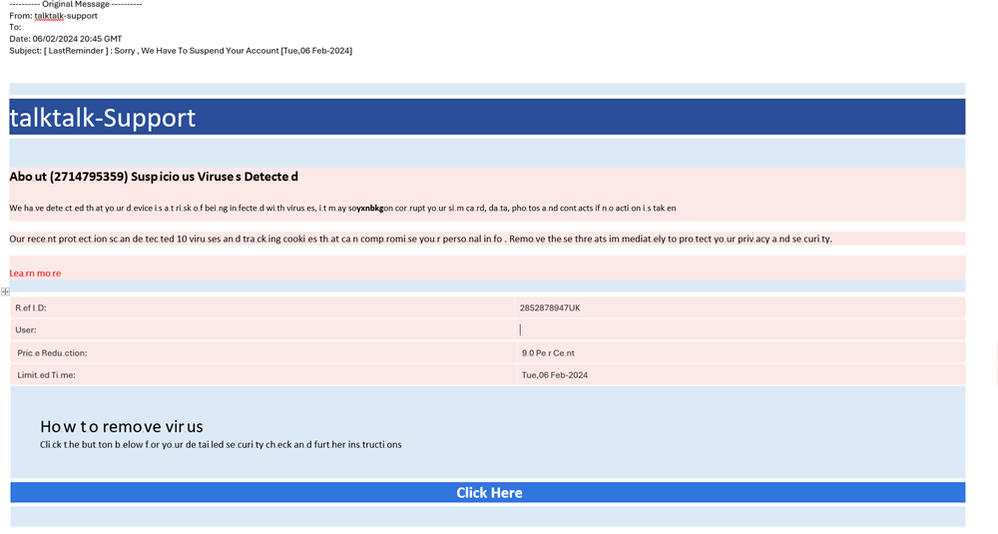Image resolution: width=998 pixels, height=534 pixels.
Task: Select the 2852878947UK reference value
Action: (x=550, y=308)
